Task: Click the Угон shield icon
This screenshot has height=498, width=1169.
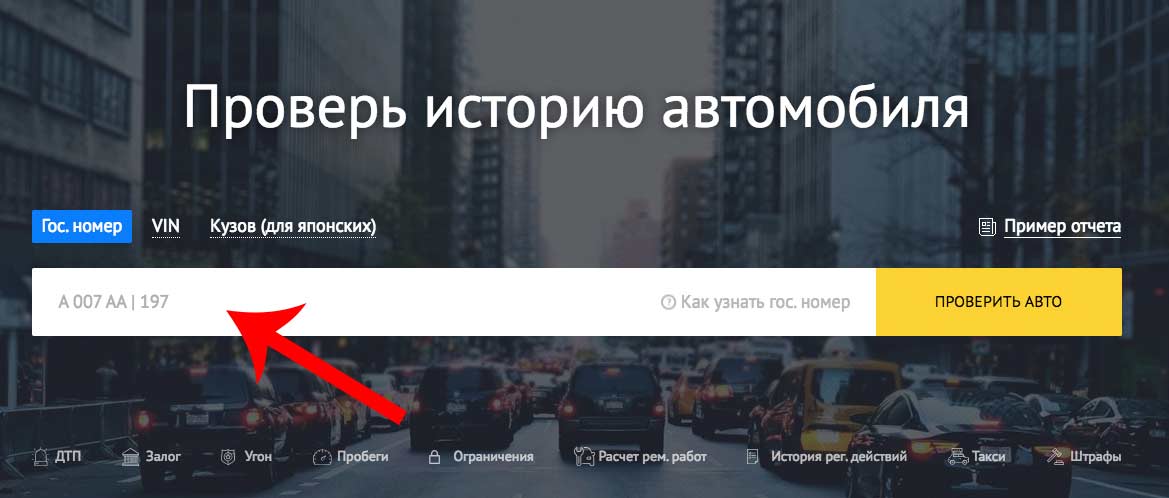Action: pyautogui.click(x=228, y=456)
